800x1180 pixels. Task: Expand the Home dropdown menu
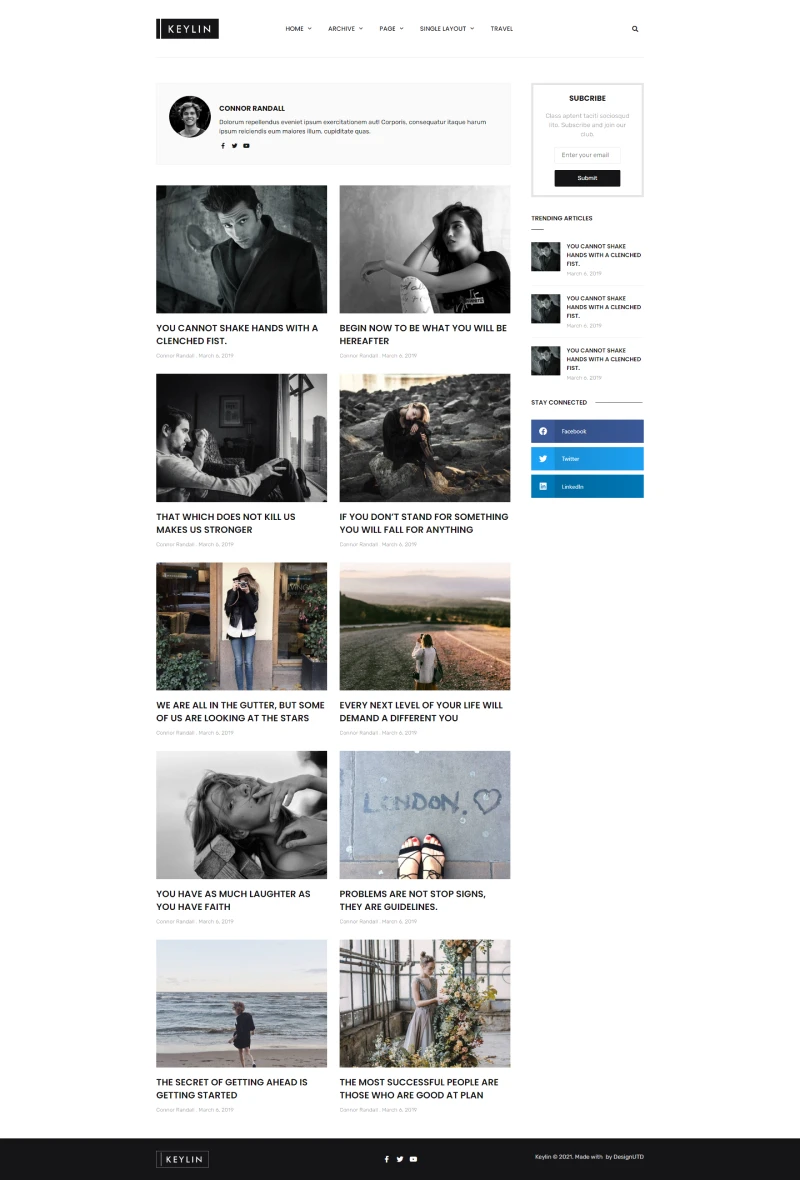[x=298, y=29]
